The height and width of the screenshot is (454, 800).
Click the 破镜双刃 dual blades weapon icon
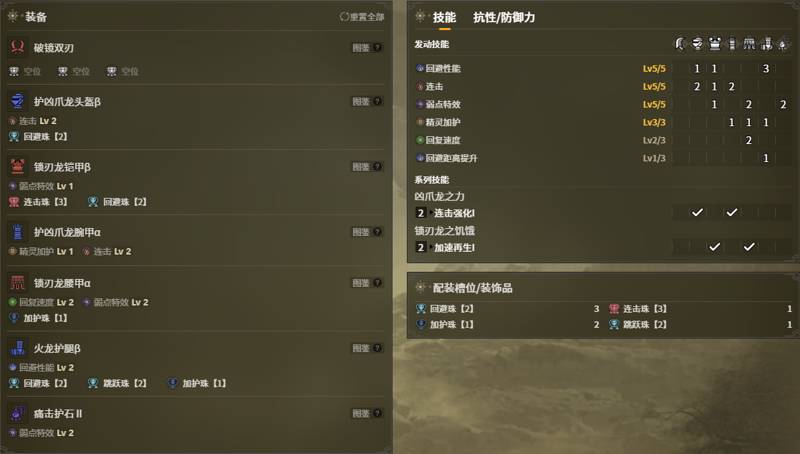click(17, 47)
